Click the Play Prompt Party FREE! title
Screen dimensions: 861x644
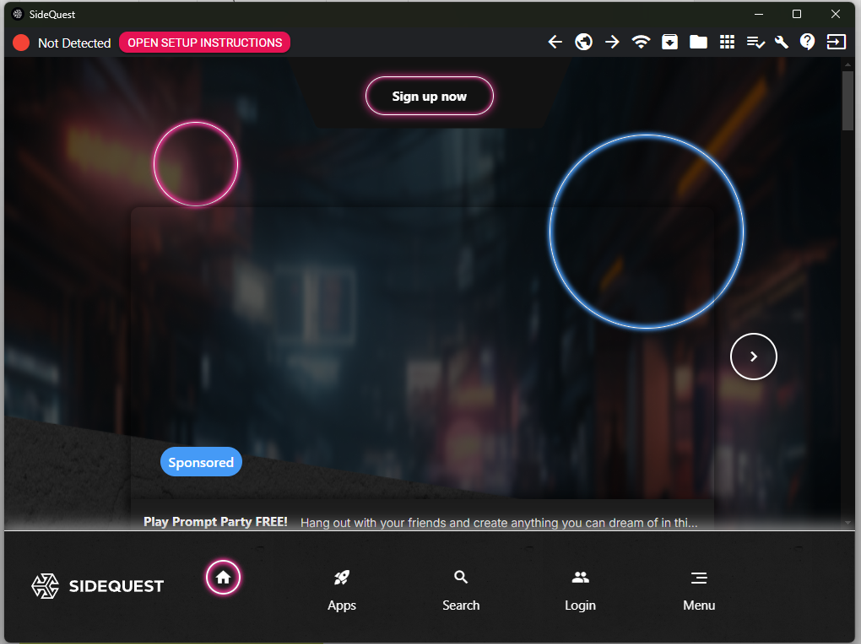[215, 522]
